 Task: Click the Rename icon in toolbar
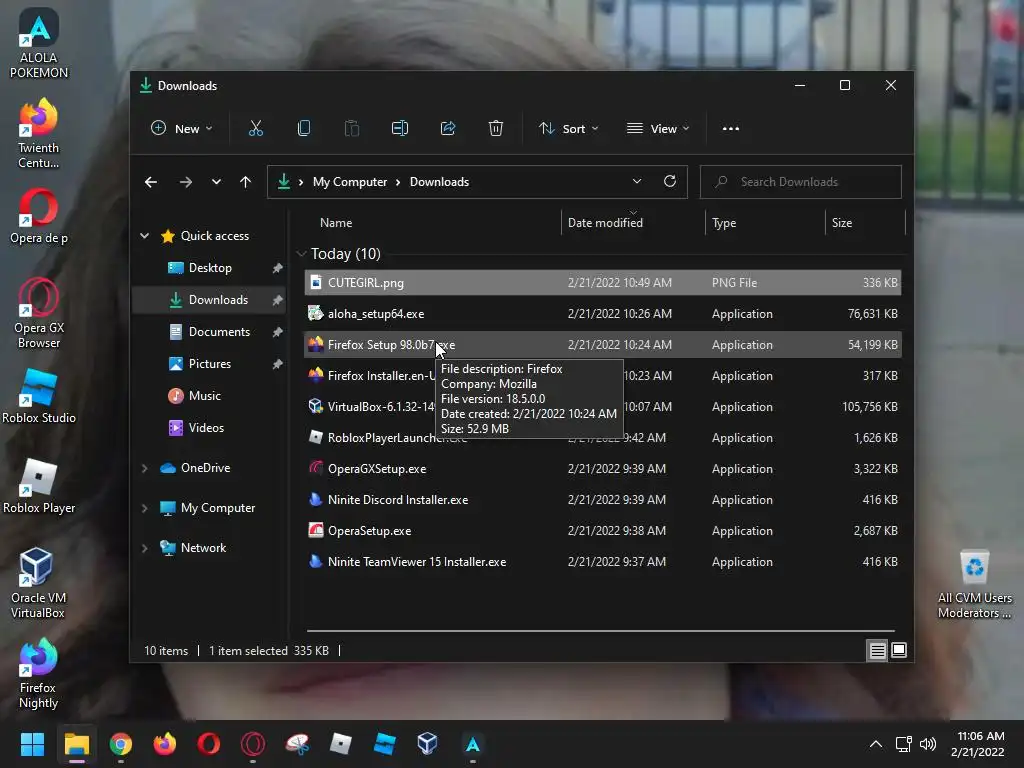(x=400, y=129)
